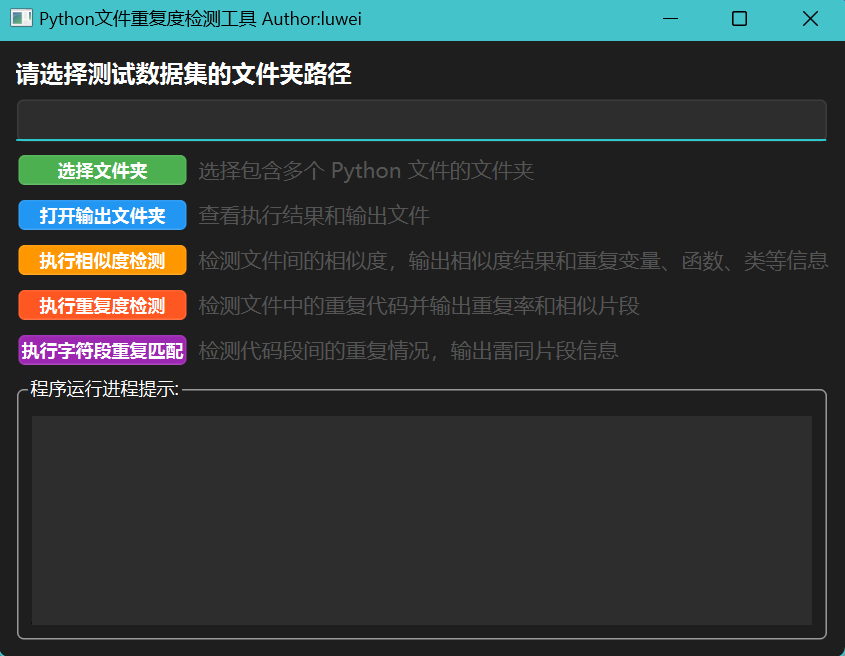845x656 pixels.
Task: Click inside the program progress log area
Action: point(421,520)
